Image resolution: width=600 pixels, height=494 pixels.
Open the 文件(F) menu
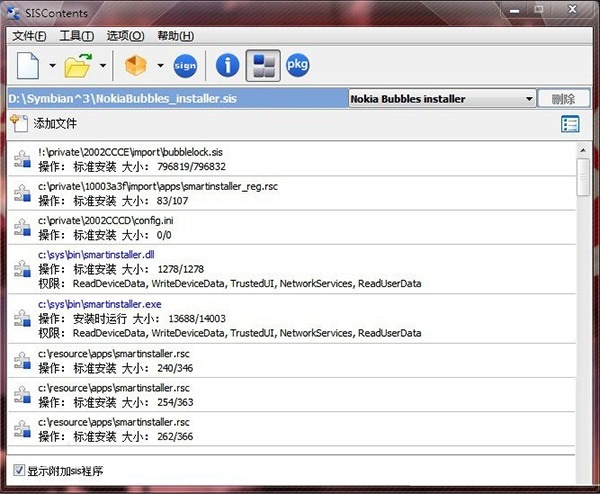pyautogui.click(x=29, y=36)
